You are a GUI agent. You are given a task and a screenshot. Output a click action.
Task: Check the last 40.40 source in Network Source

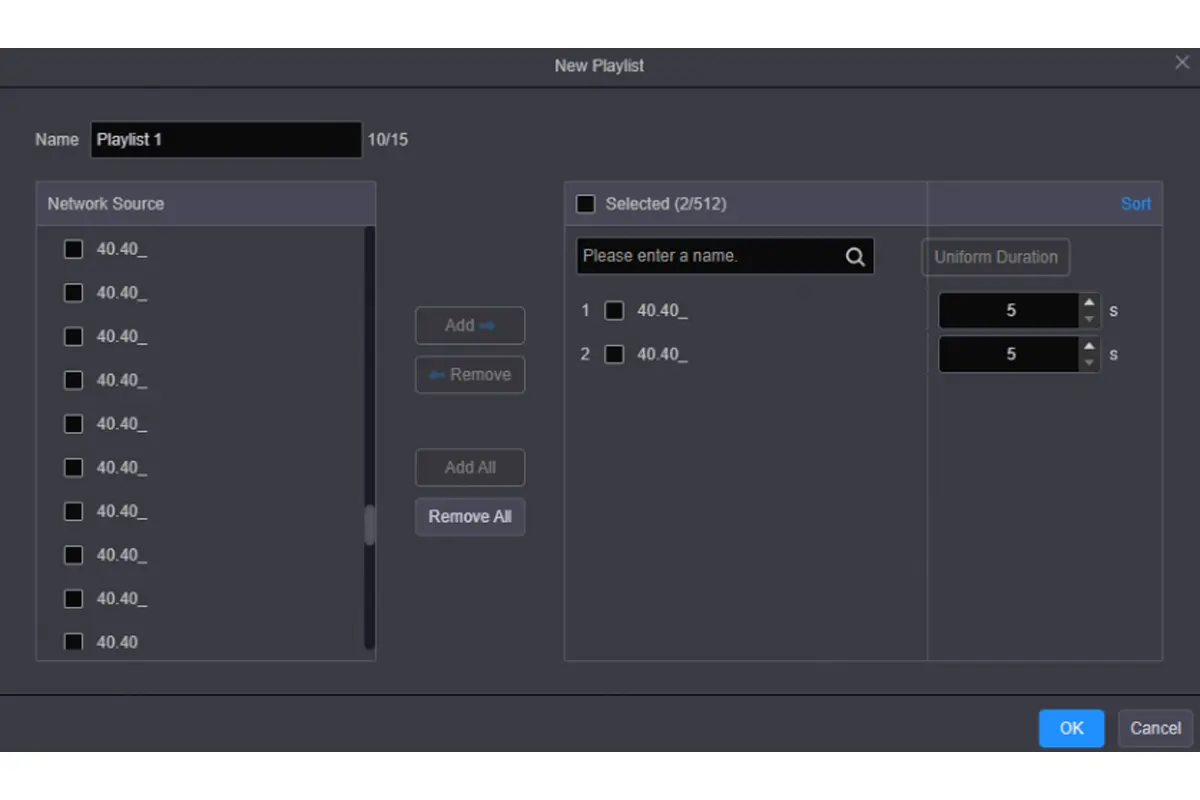(73, 641)
